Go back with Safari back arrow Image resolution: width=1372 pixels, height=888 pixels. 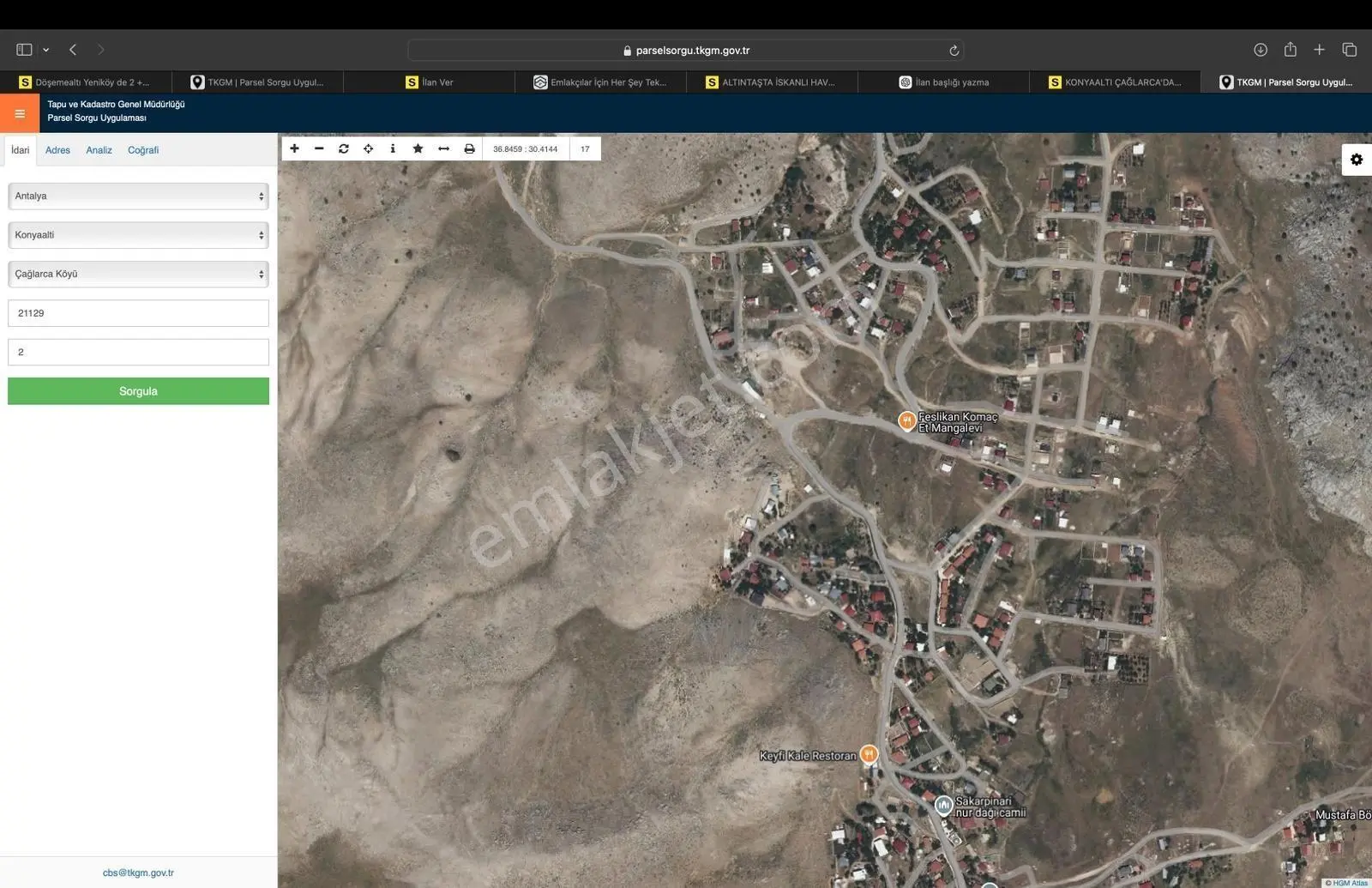tap(73, 50)
